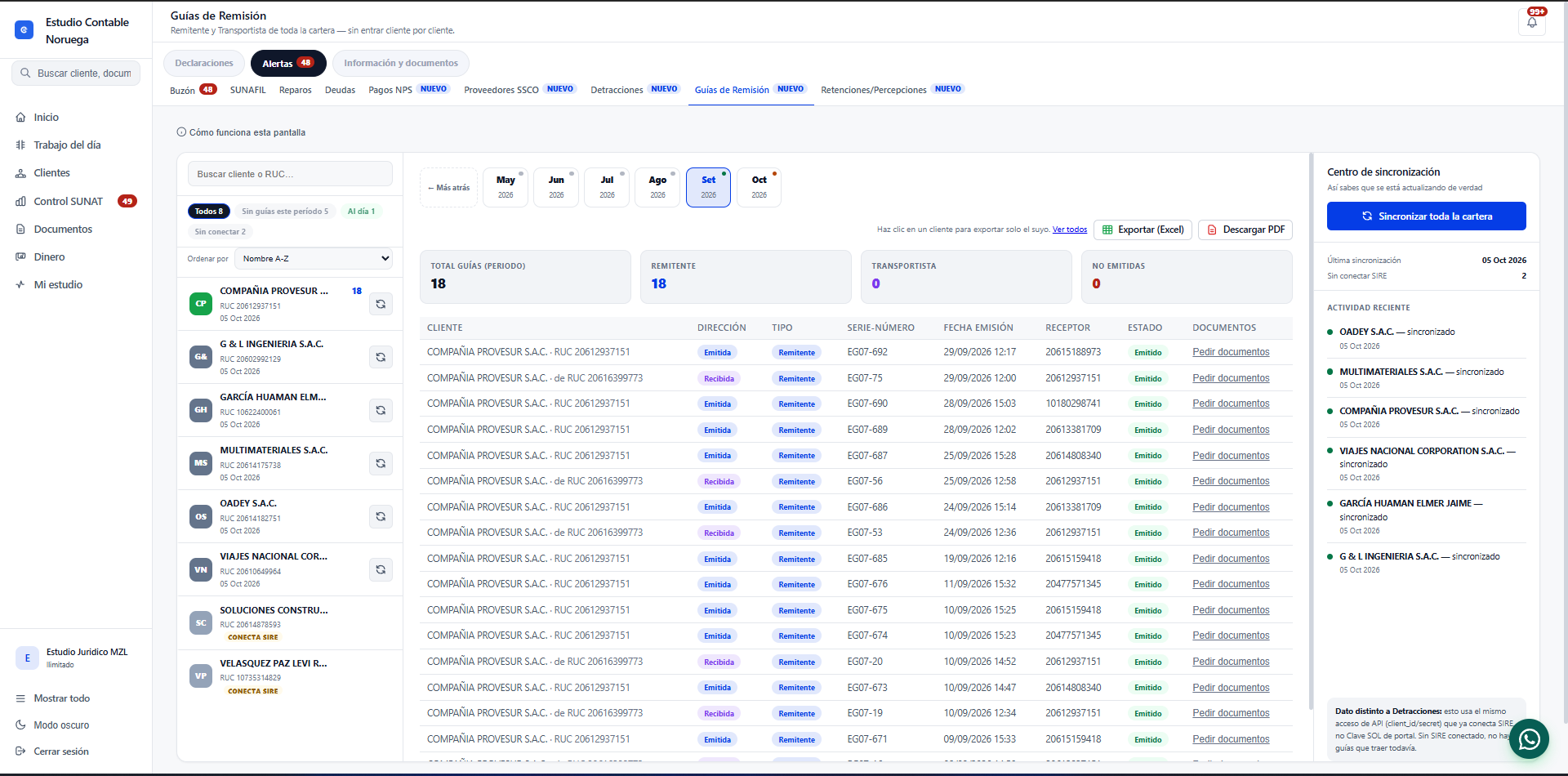
Task: Sync COMPAÑIA PROVESUR client refresh icon
Action: pyautogui.click(x=381, y=304)
